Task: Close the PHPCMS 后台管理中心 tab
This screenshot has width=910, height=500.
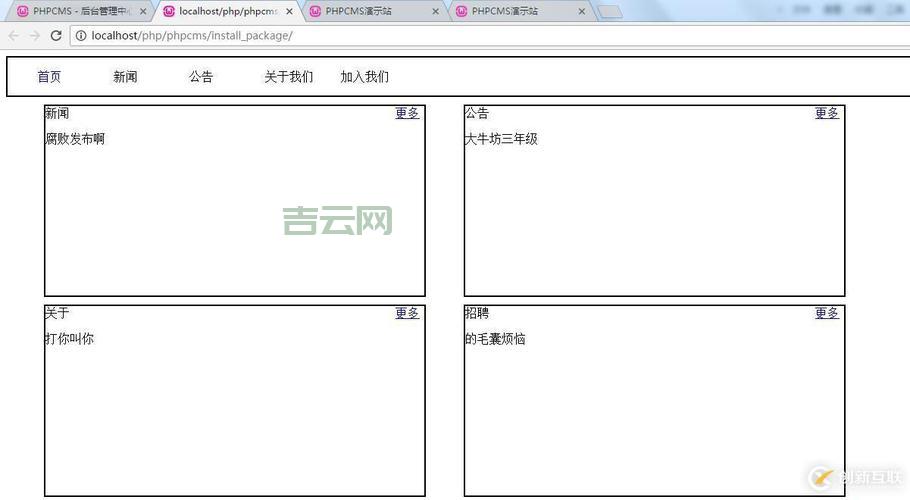Action: tap(143, 11)
